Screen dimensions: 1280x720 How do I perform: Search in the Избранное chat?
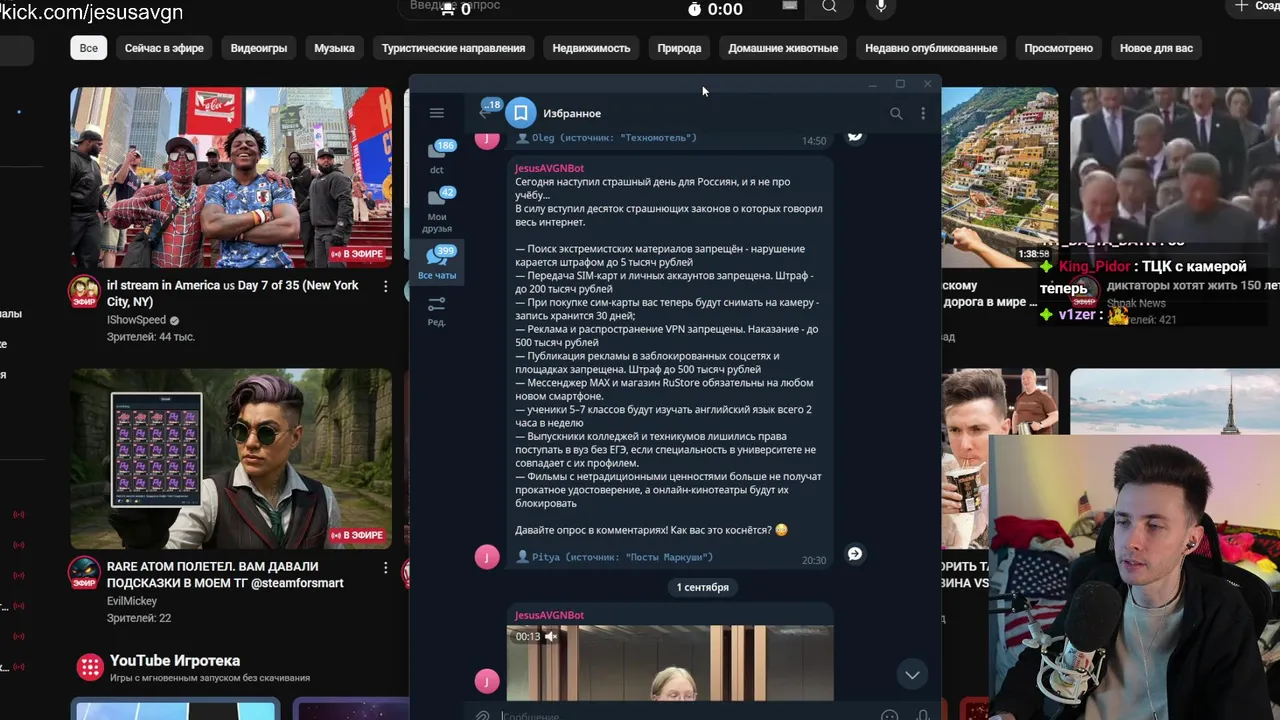[x=896, y=114]
